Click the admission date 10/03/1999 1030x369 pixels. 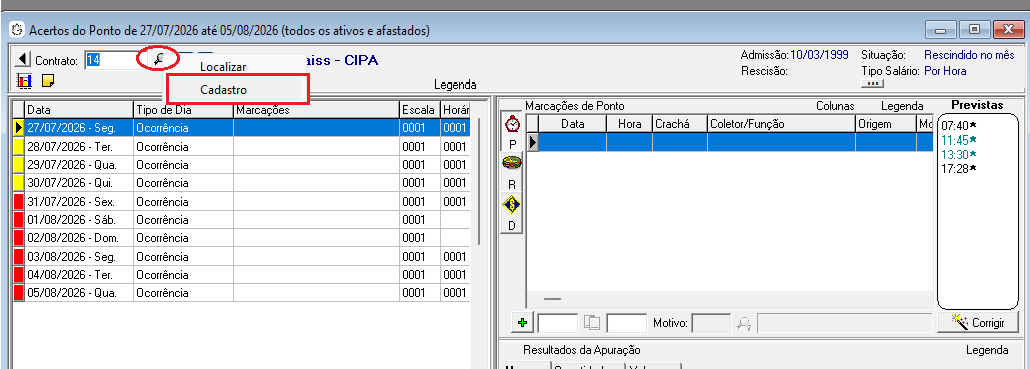click(819, 55)
